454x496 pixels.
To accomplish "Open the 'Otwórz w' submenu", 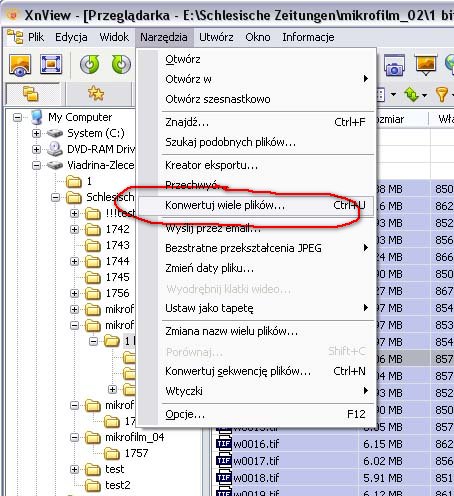I will point(256,79).
